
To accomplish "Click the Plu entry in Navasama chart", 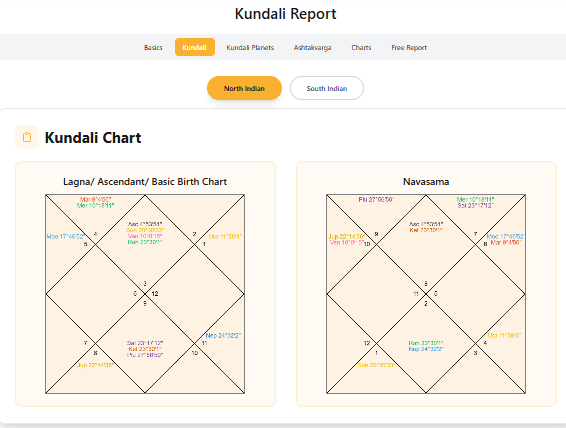I will coord(376,199).
